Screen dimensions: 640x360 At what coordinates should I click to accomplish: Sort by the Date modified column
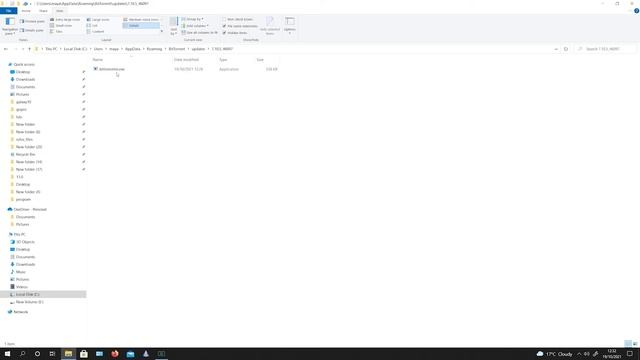click(x=186, y=60)
